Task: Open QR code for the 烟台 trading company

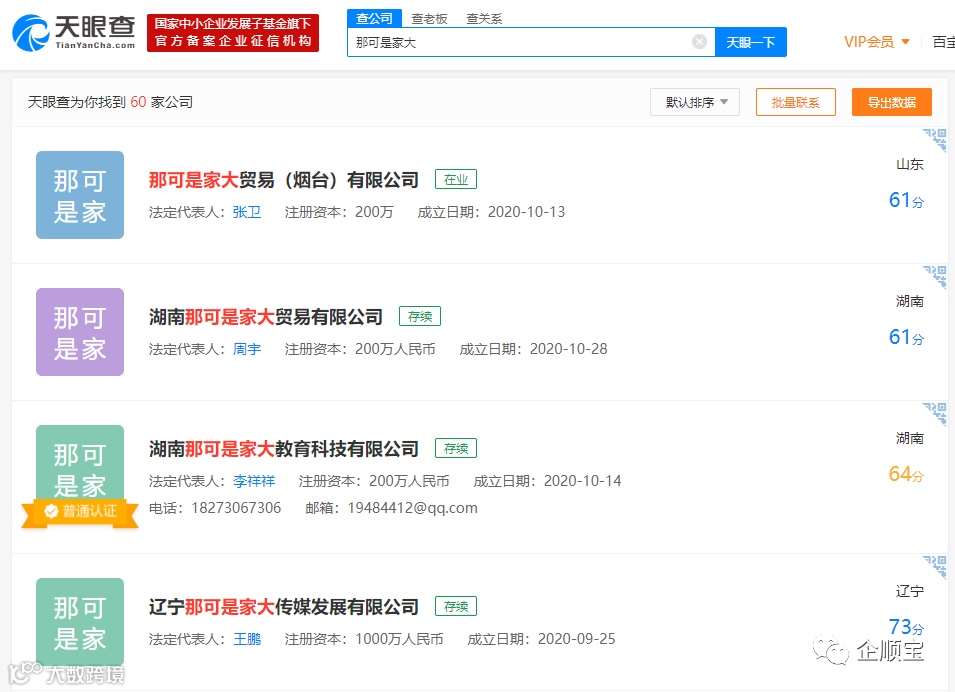Action: 935,139
